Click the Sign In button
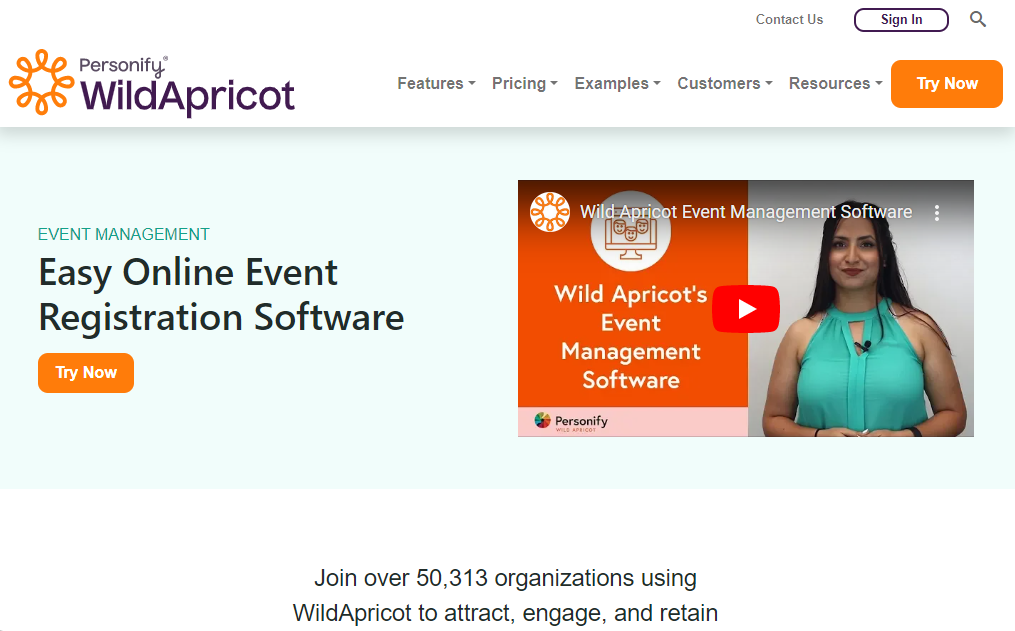 (901, 19)
